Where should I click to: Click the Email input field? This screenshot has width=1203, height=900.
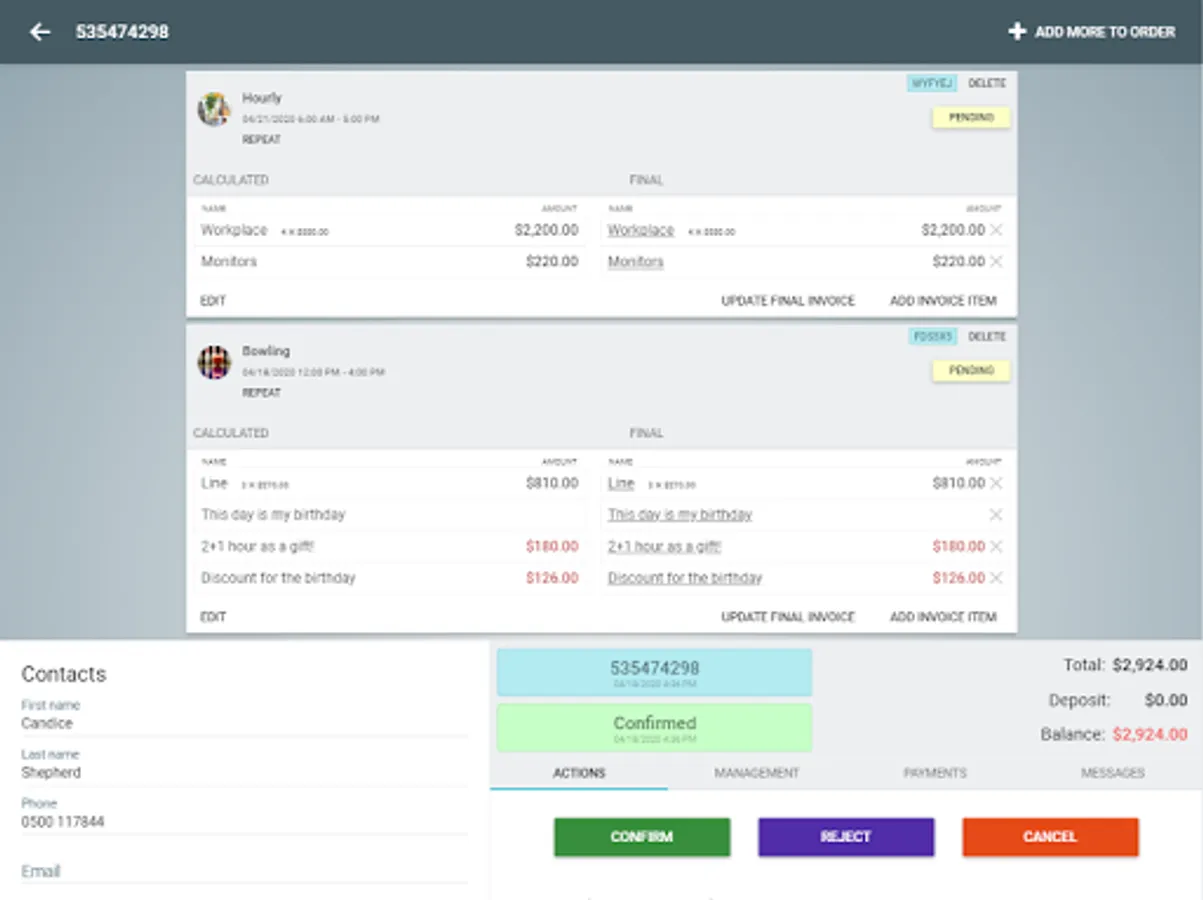(x=244, y=871)
